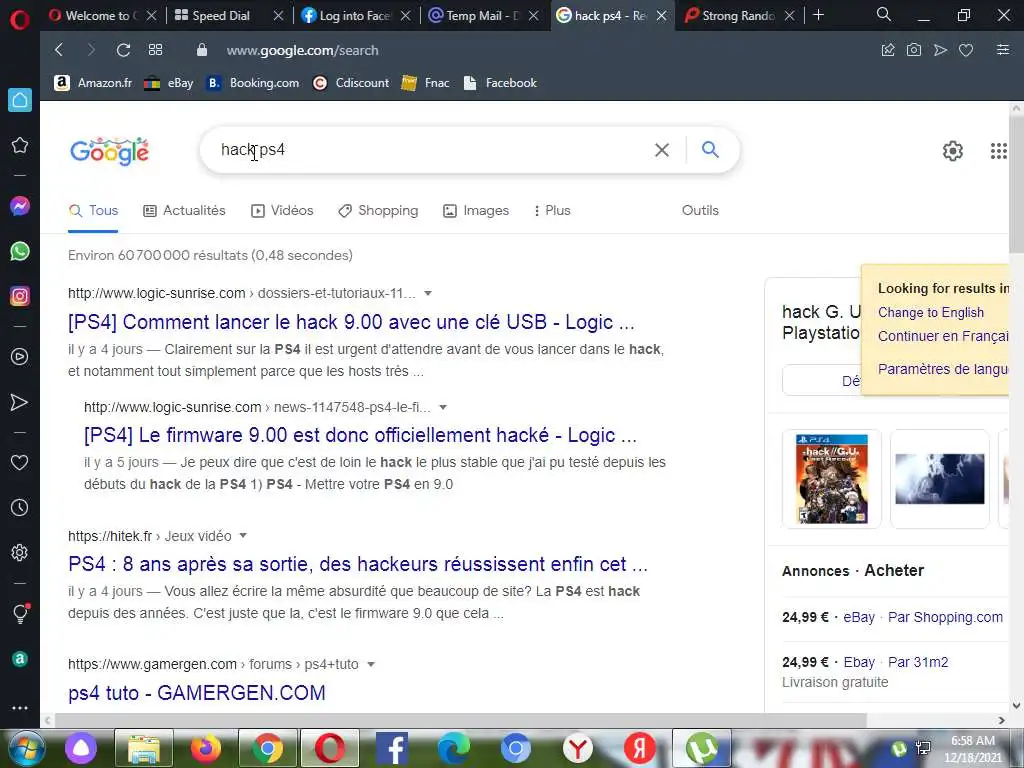
Task: Switch to the Actualités tab
Action: tap(185, 210)
